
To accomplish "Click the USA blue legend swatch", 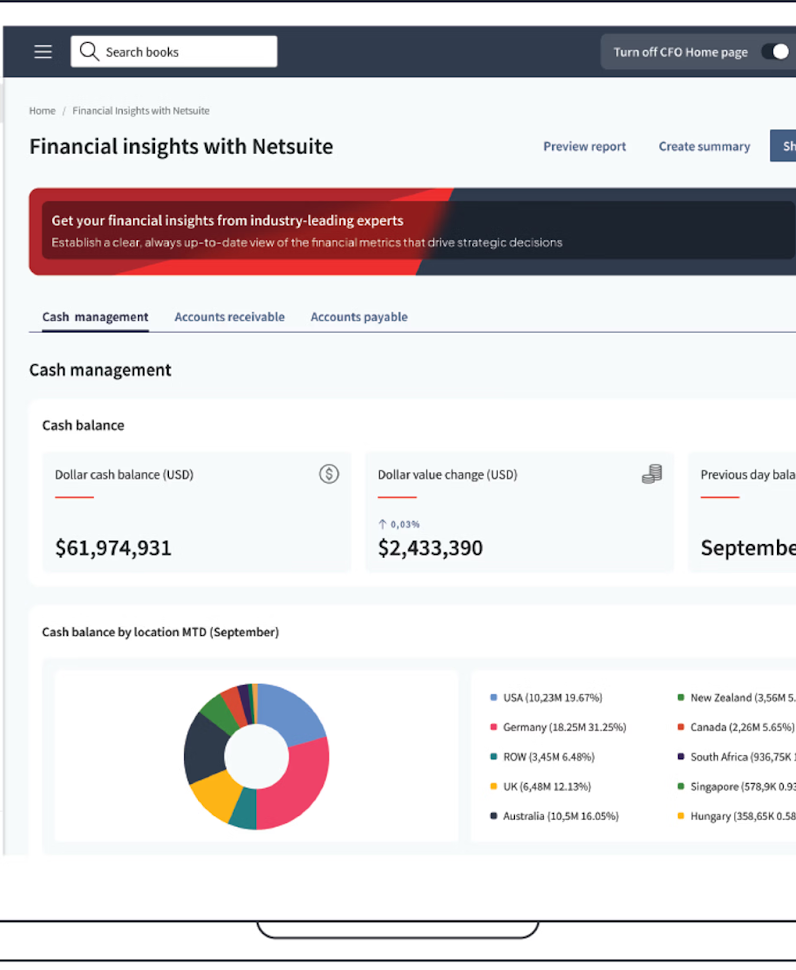I will [x=494, y=698].
